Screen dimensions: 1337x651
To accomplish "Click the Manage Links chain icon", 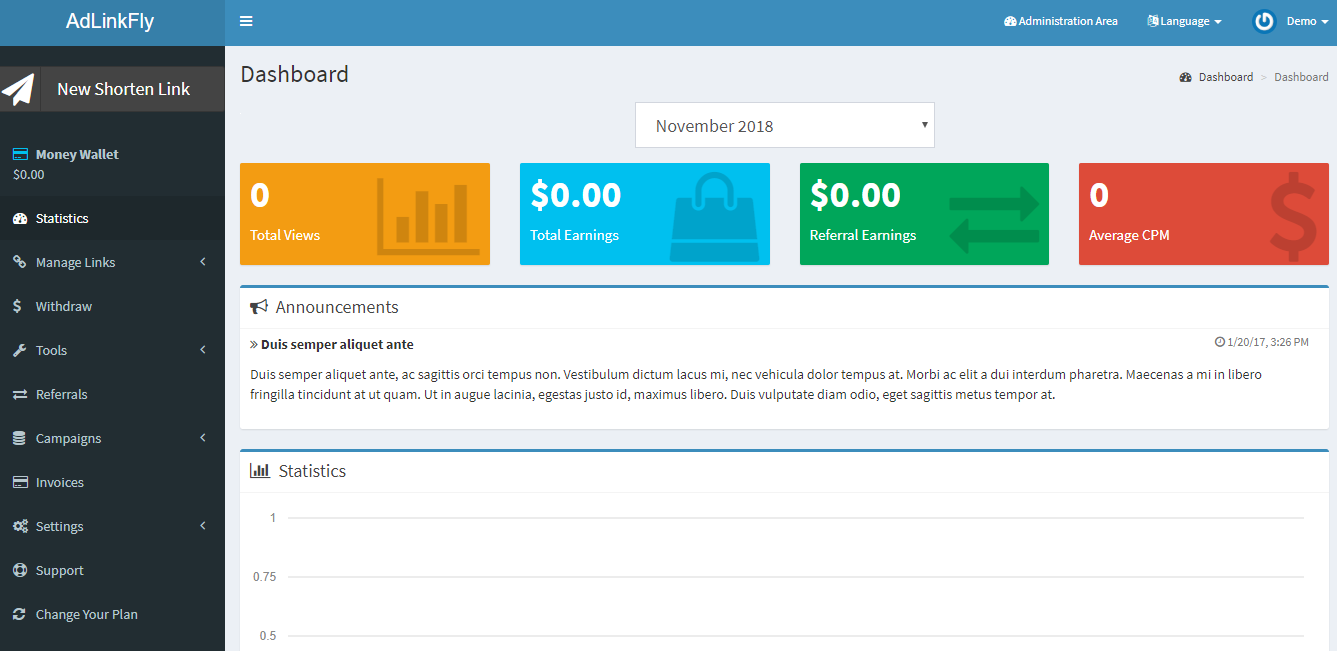I will 19,262.
